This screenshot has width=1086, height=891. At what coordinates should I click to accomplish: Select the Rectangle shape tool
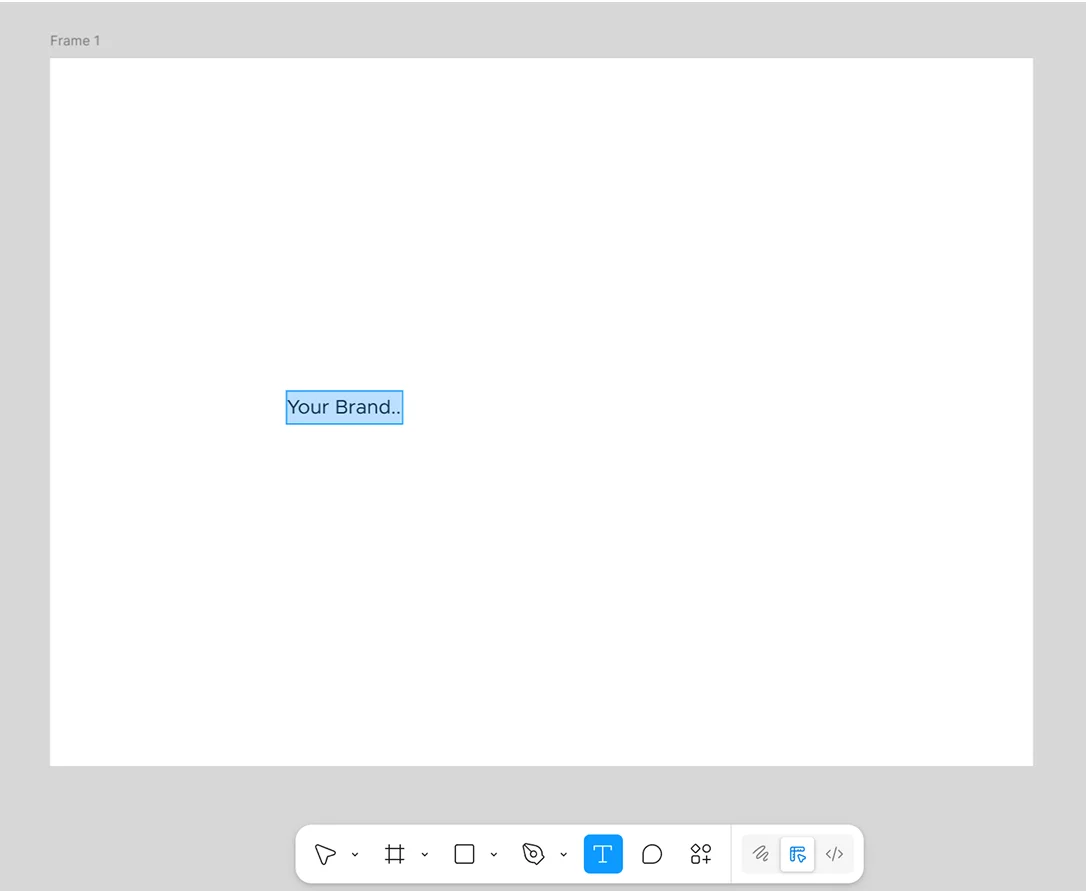pos(464,854)
